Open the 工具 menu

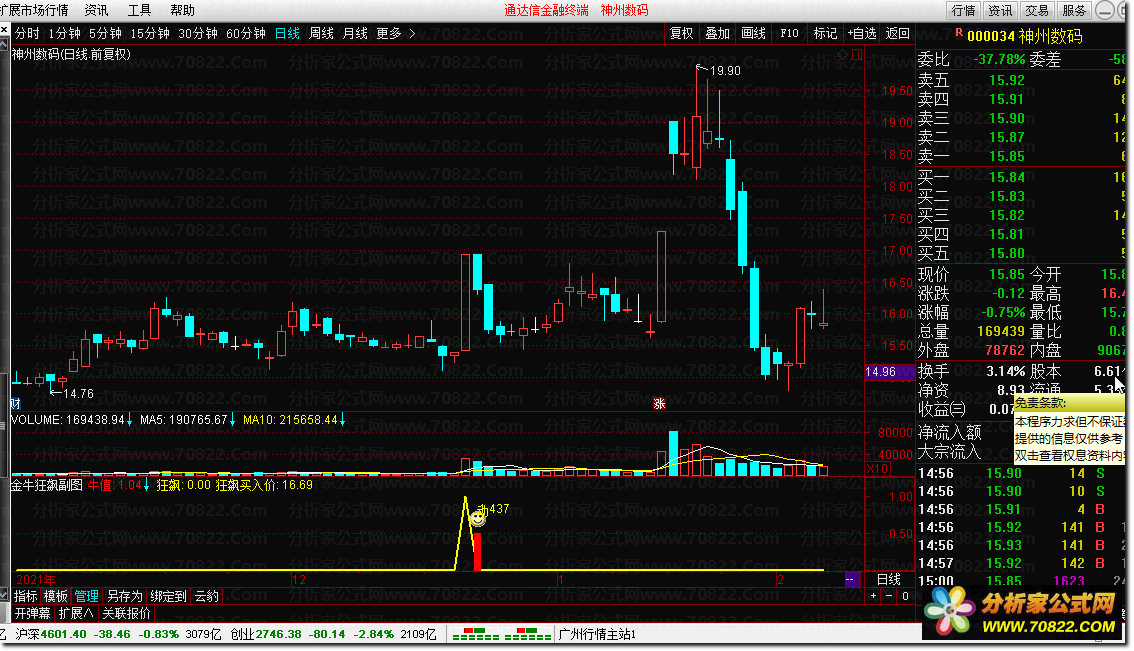pos(140,10)
